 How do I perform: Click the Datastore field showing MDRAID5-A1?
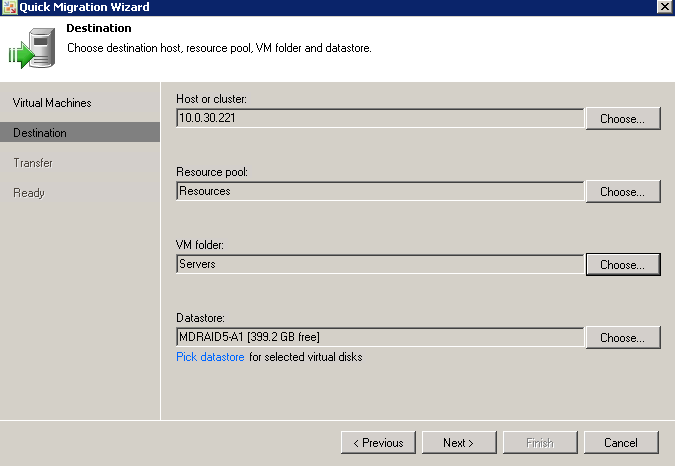click(379, 337)
